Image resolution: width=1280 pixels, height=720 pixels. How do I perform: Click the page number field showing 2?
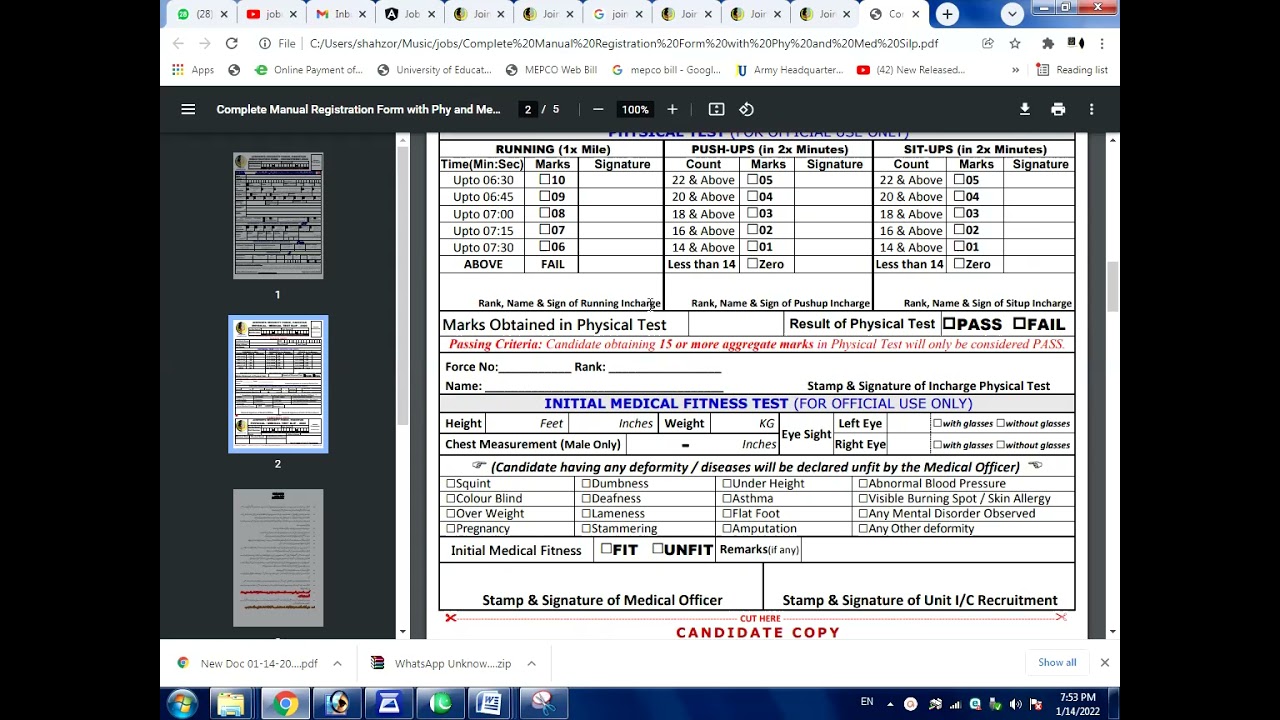coord(527,109)
